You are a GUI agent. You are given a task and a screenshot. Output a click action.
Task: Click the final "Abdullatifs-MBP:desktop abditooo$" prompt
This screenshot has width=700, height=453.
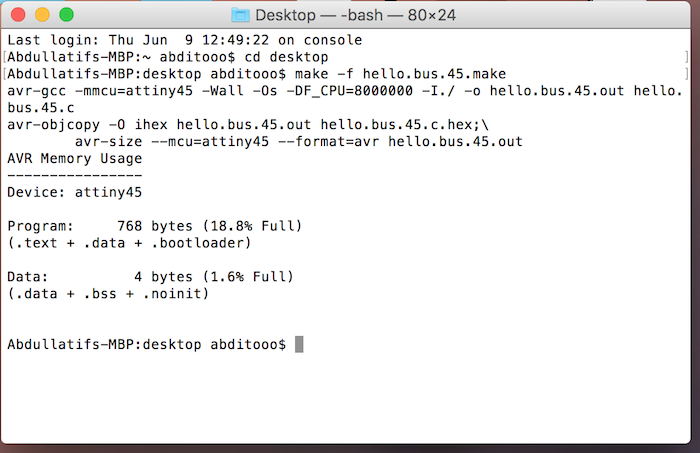point(146,345)
